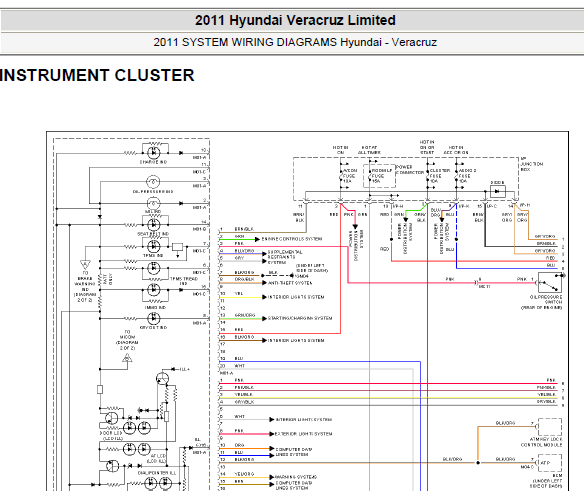
Task: Click the AUDIO 2 FUSE 10A label
Action: coord(467,175)
